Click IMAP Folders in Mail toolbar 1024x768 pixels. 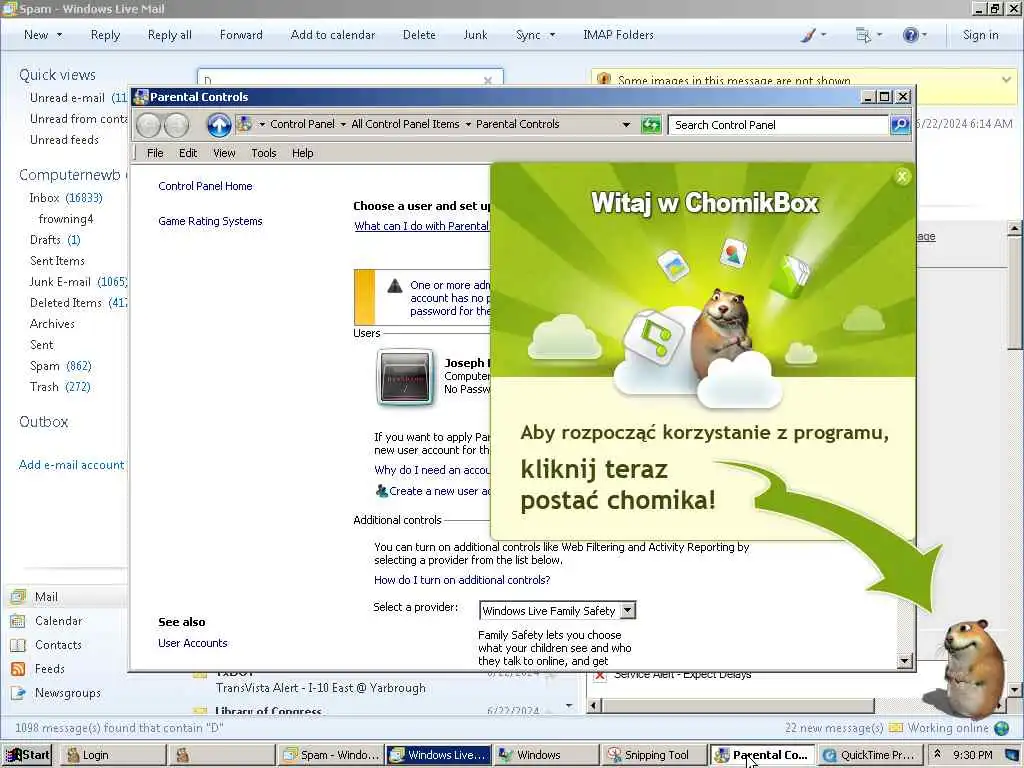point(618,35)
